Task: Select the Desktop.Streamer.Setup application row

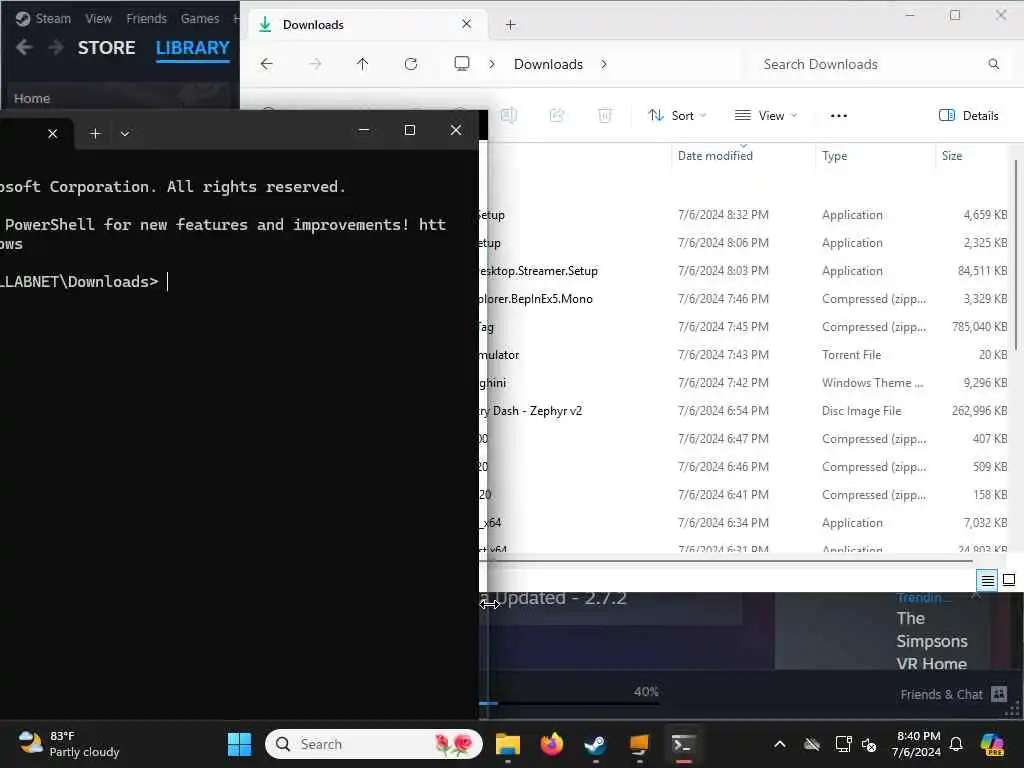Action: point(744,271)
